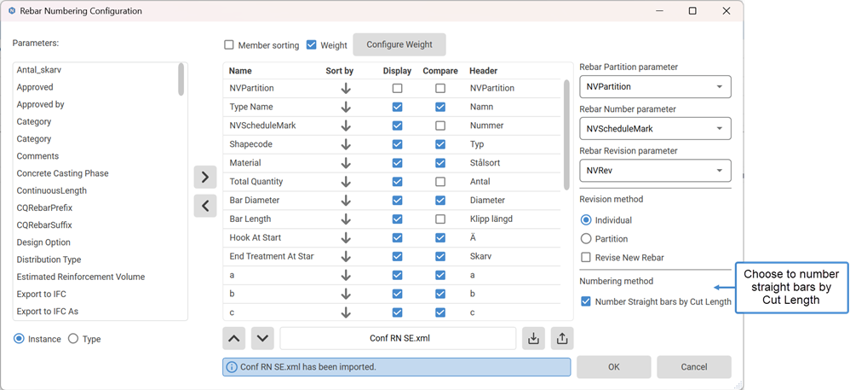Uncheck Compare for Material row
The width and height of the screenshot is (850, 390).
point(440,163)
